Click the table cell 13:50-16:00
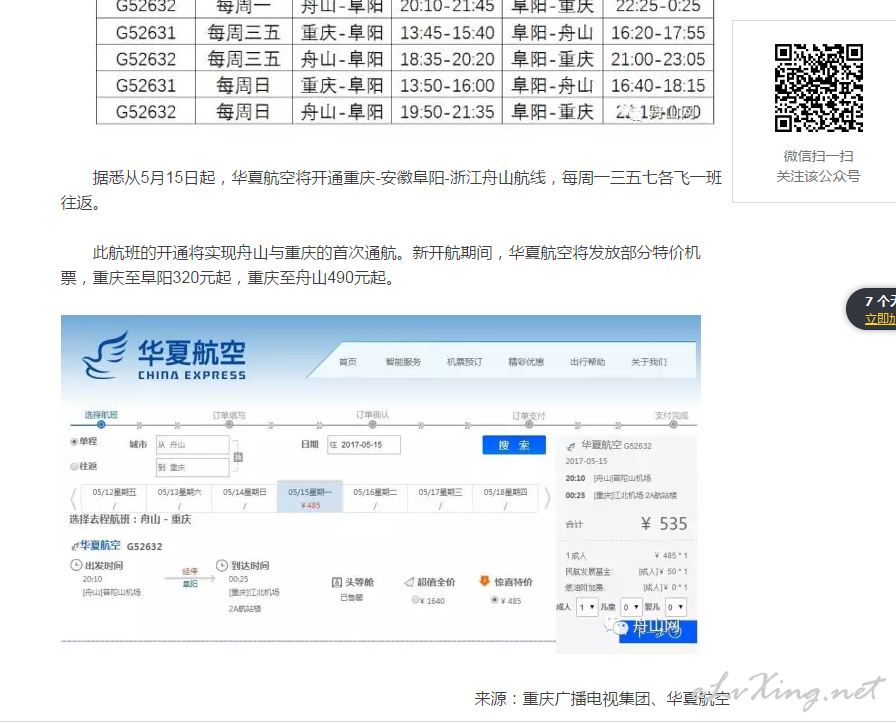Image resolution: width=896 pixels, height=724 pixels. 447,85
